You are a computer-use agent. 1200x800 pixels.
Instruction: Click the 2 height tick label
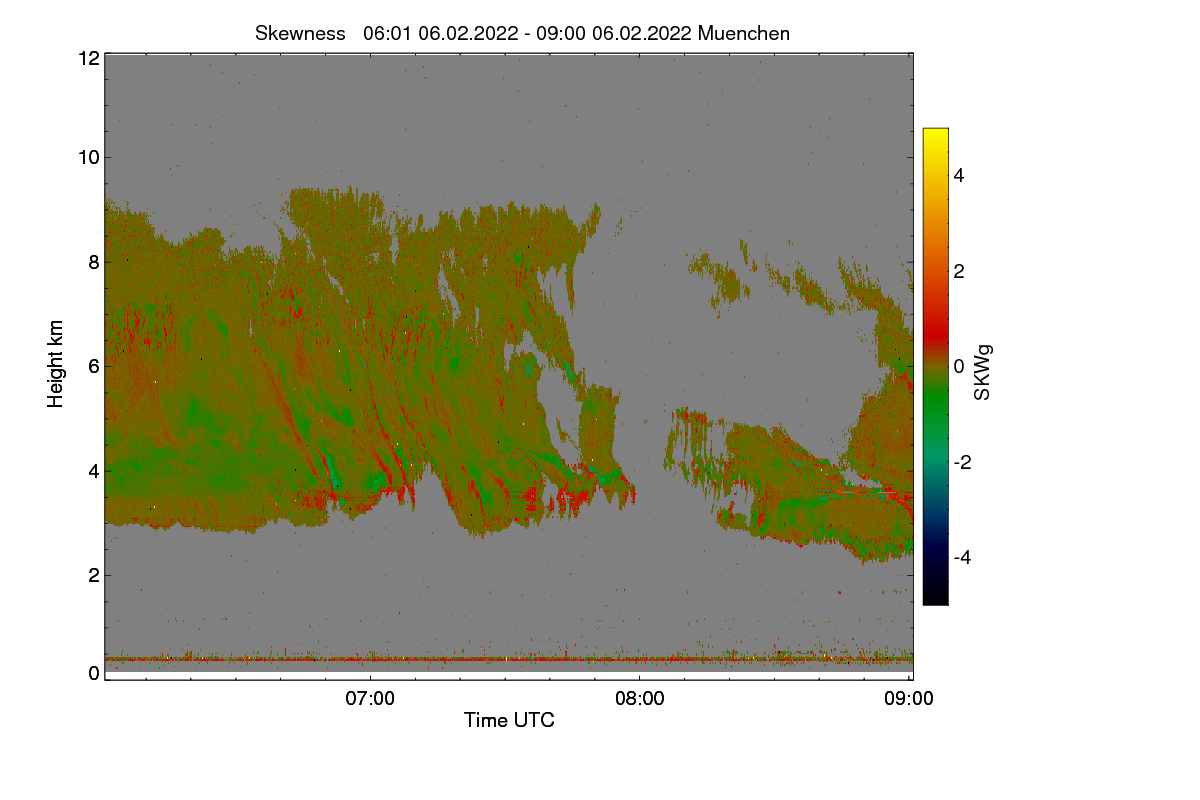(94, 575)
